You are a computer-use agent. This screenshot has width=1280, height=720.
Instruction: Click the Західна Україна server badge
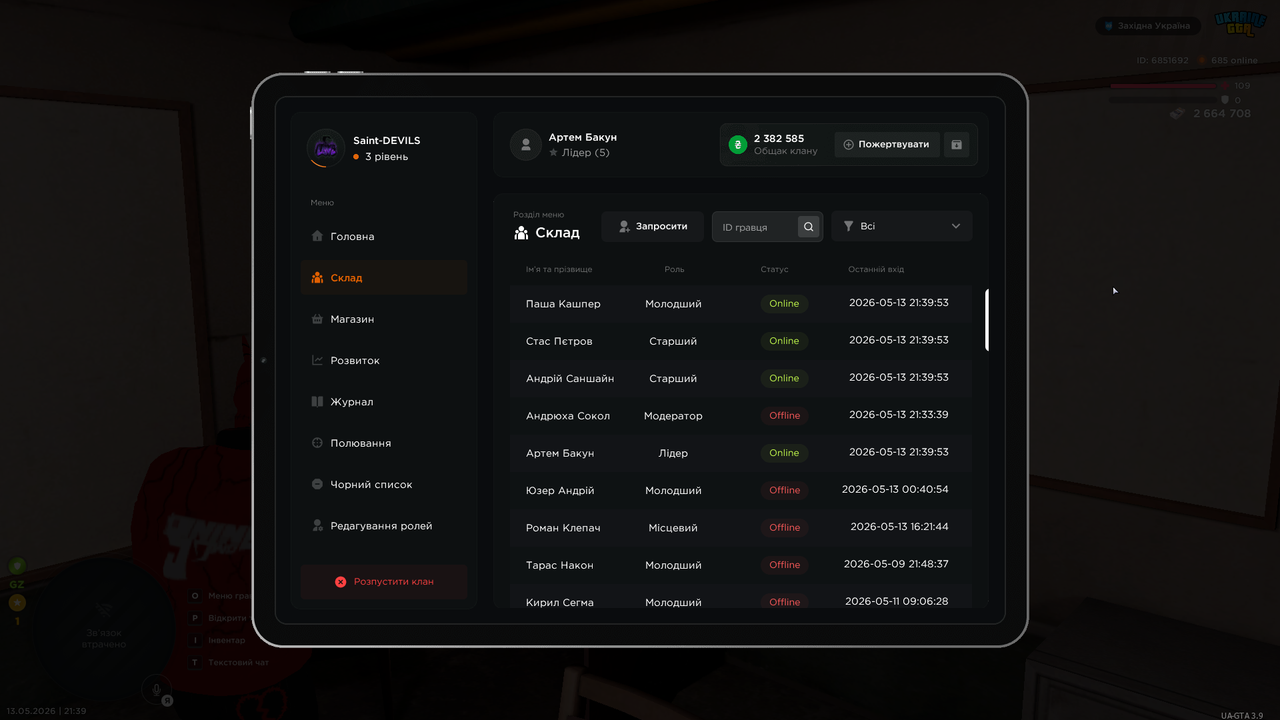point(1148,26)
